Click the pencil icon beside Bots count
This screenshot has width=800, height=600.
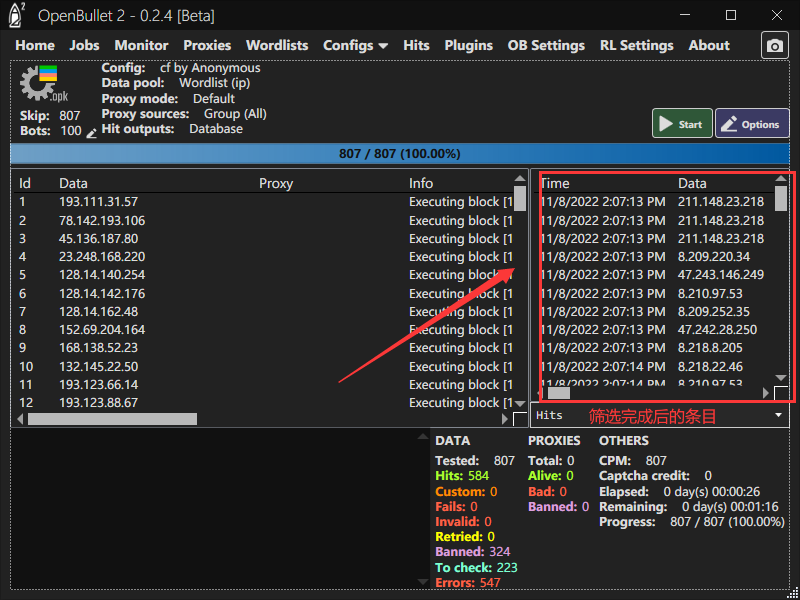click(x=92, y=132)
